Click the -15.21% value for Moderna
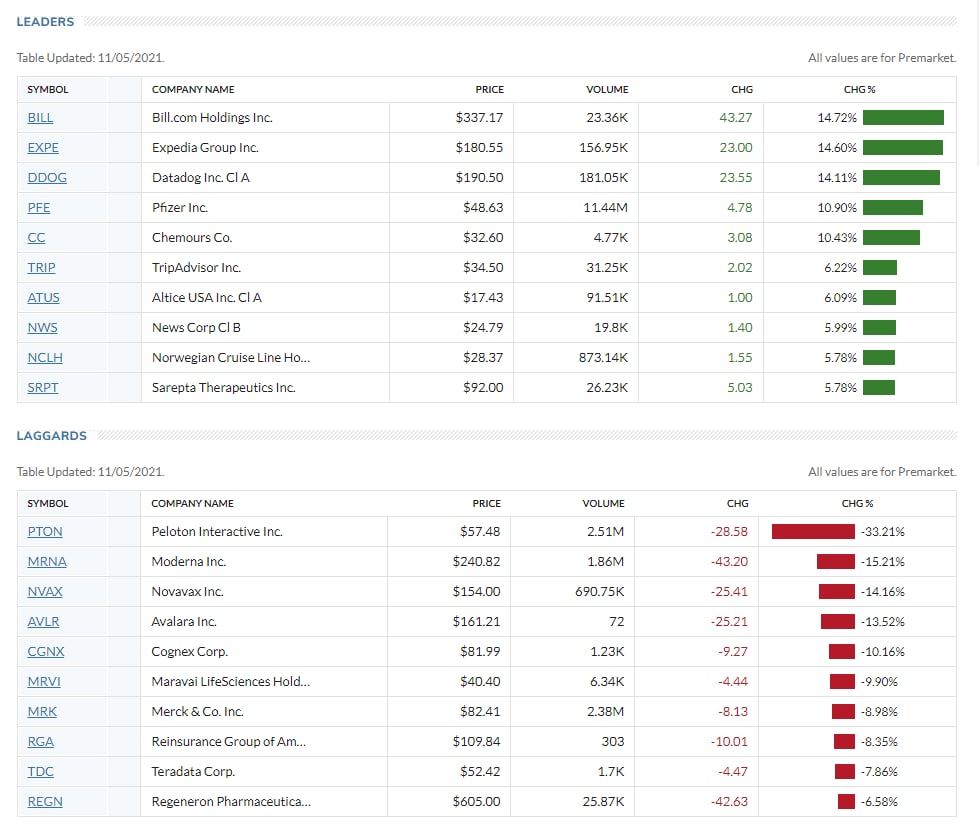 point(883,561)
